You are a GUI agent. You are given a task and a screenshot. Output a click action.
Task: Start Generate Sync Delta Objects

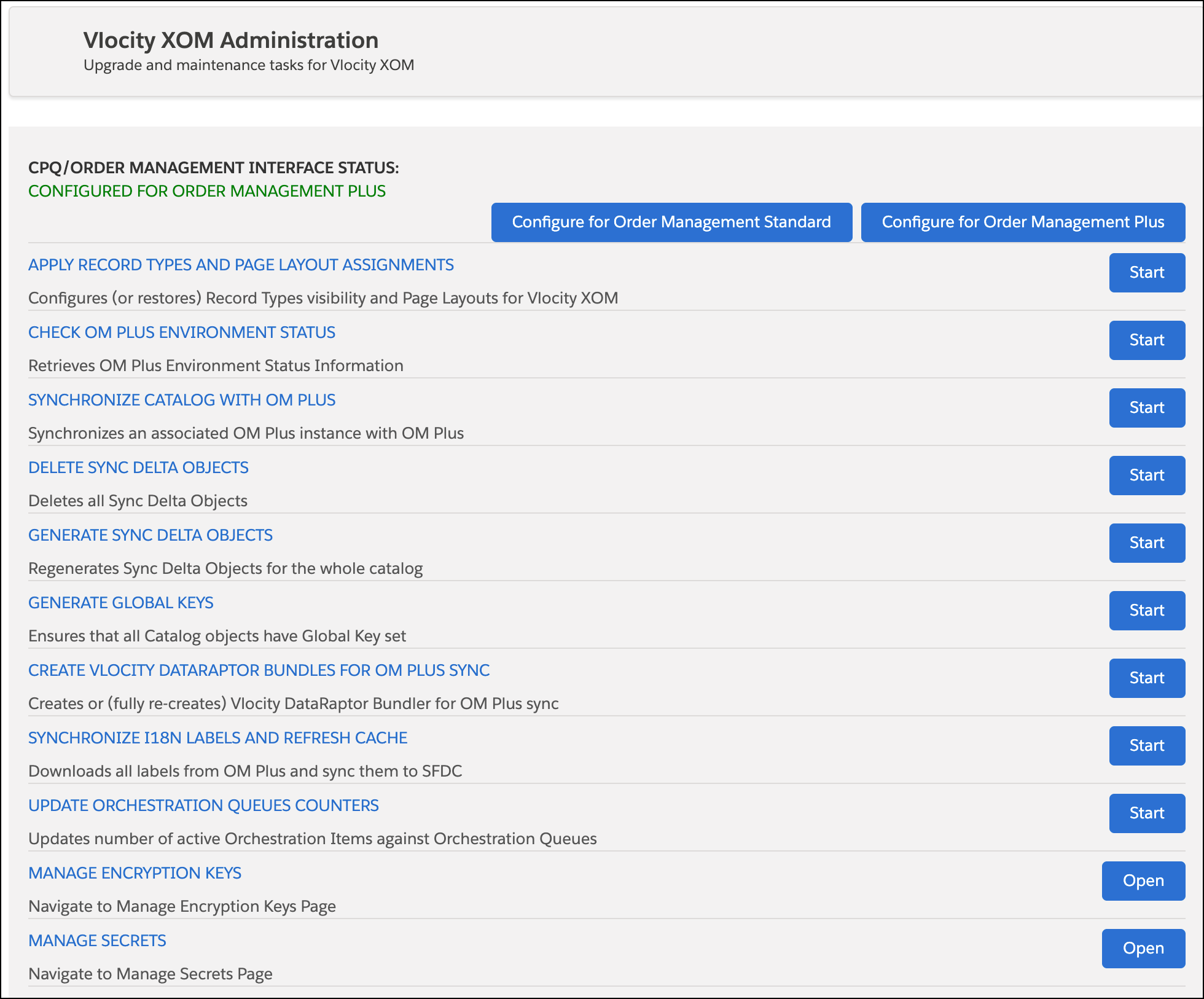point(1146,543)
